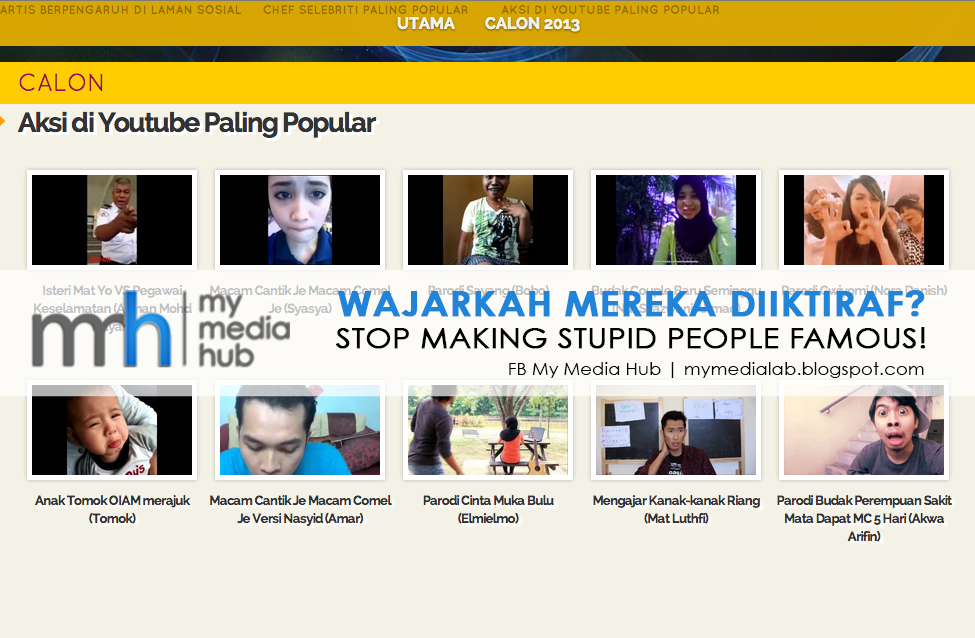Screen dimensions: 975x638
Task: Click Parodi Budak Perempuan Sakit Mata title
Action: [x=864, y=518]
